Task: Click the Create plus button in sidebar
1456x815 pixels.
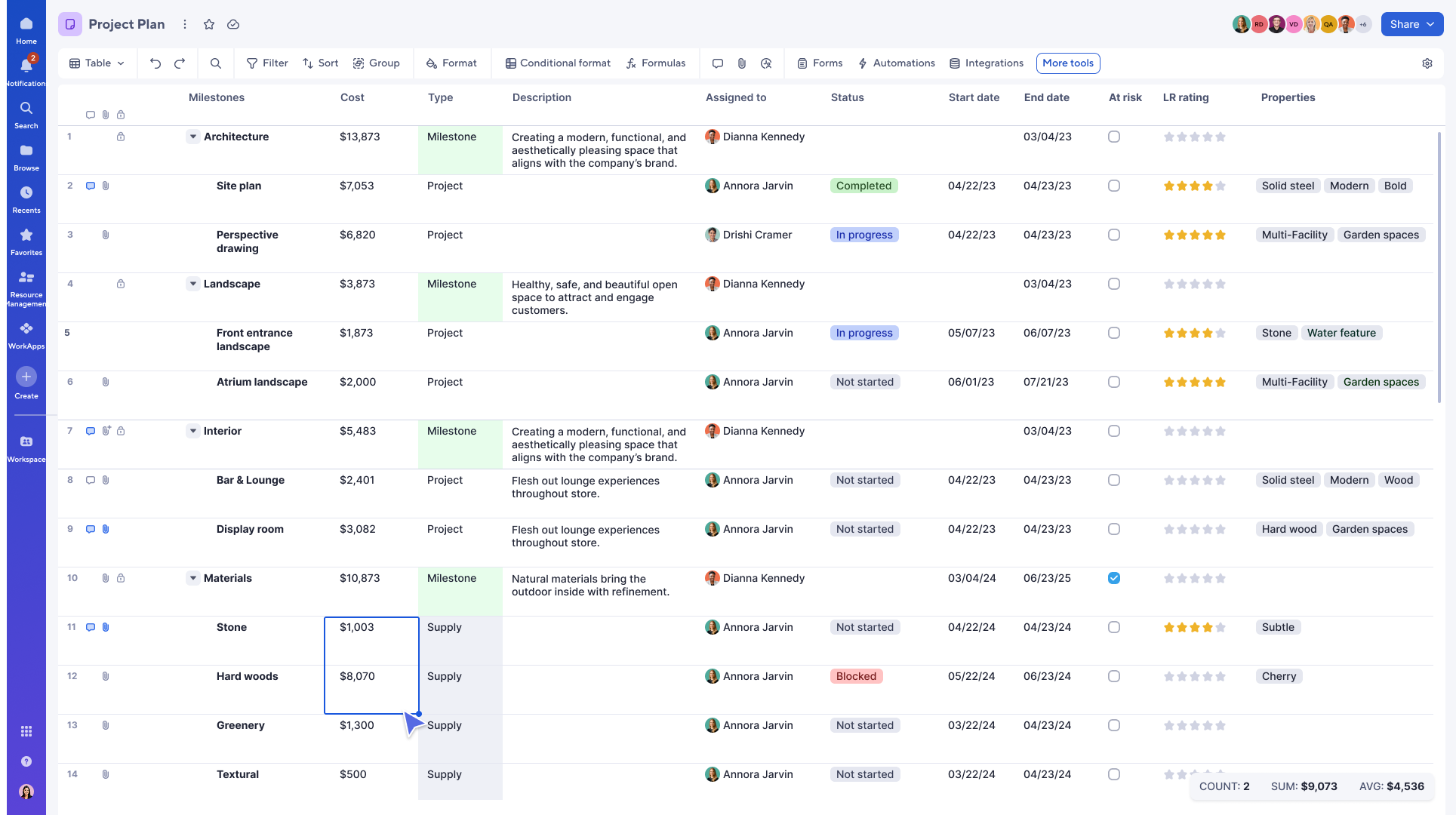Action: 26,377
